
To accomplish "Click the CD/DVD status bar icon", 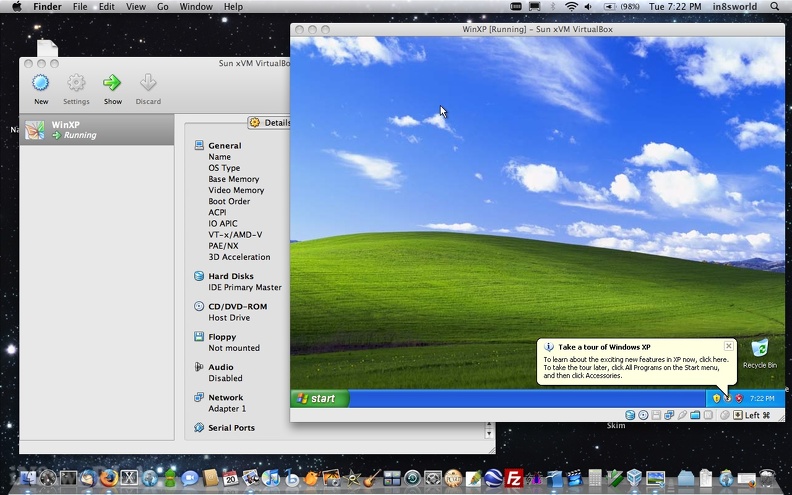I will pyautogui.click(x=643, y=415).
